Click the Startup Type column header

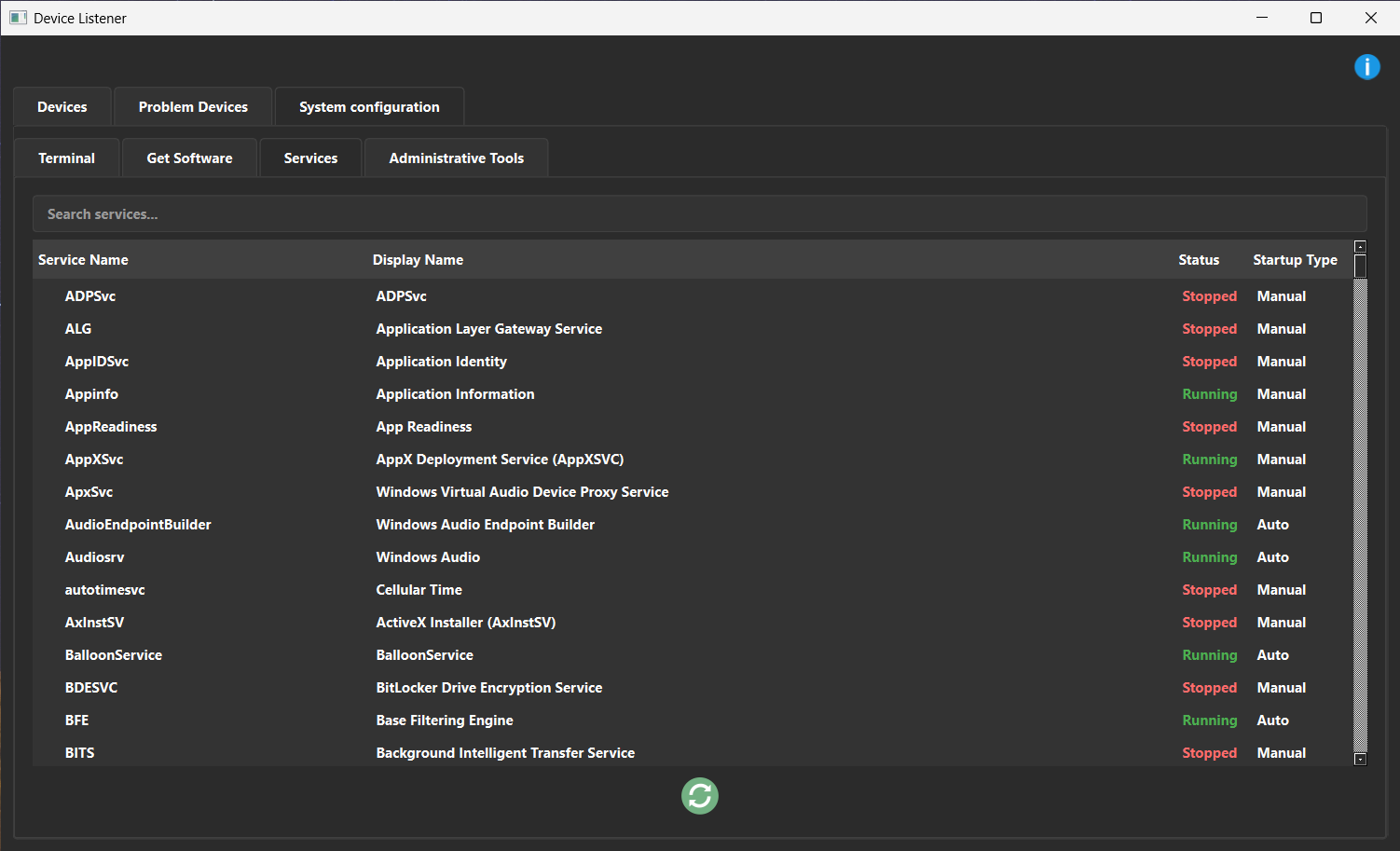(1295, 260)
